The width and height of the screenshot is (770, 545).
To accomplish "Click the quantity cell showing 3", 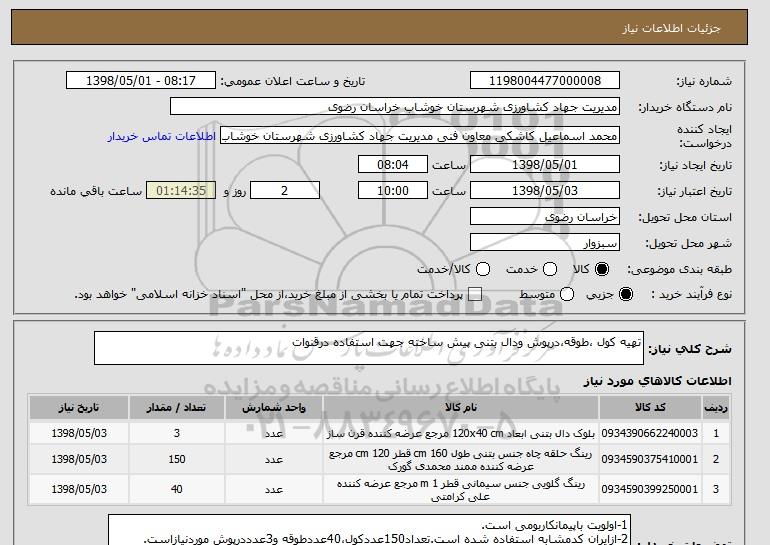I will pos(177,433).
